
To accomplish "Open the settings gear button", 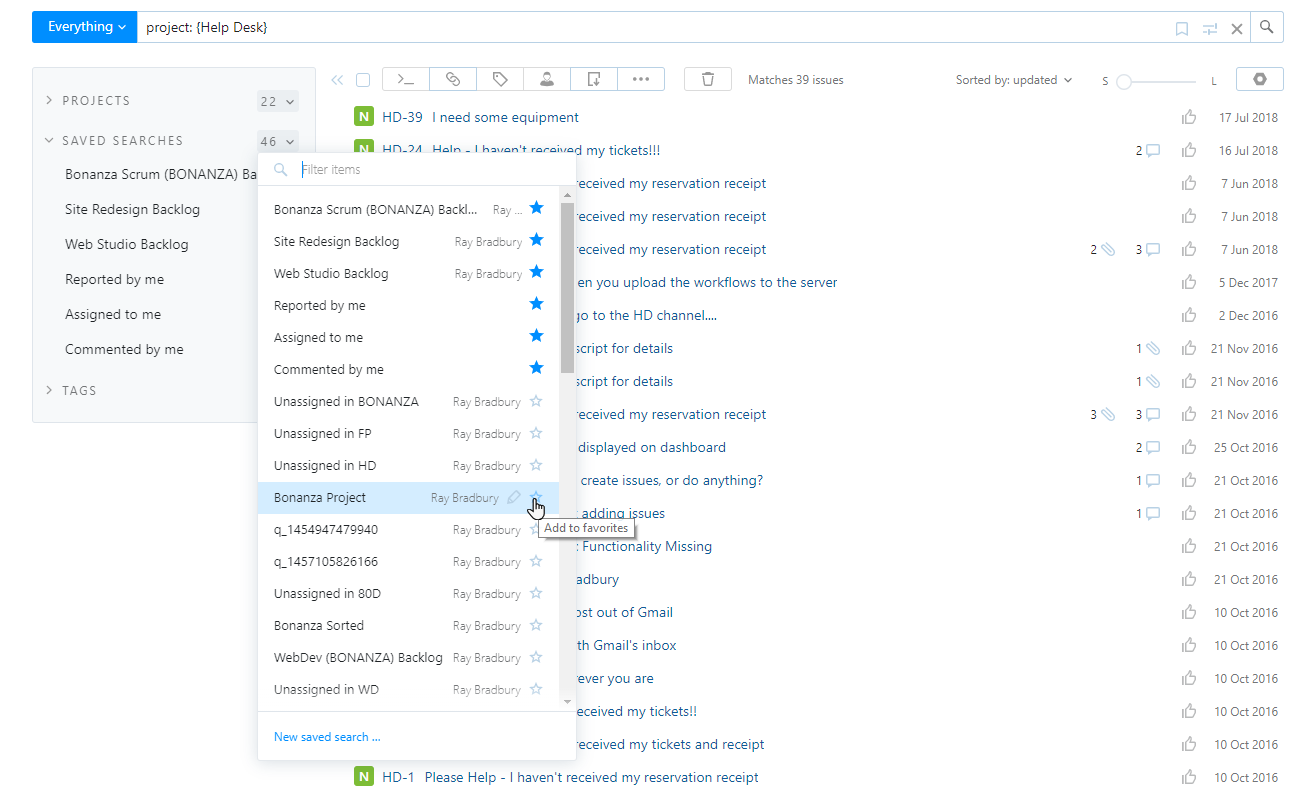I will click(1259, 80).
